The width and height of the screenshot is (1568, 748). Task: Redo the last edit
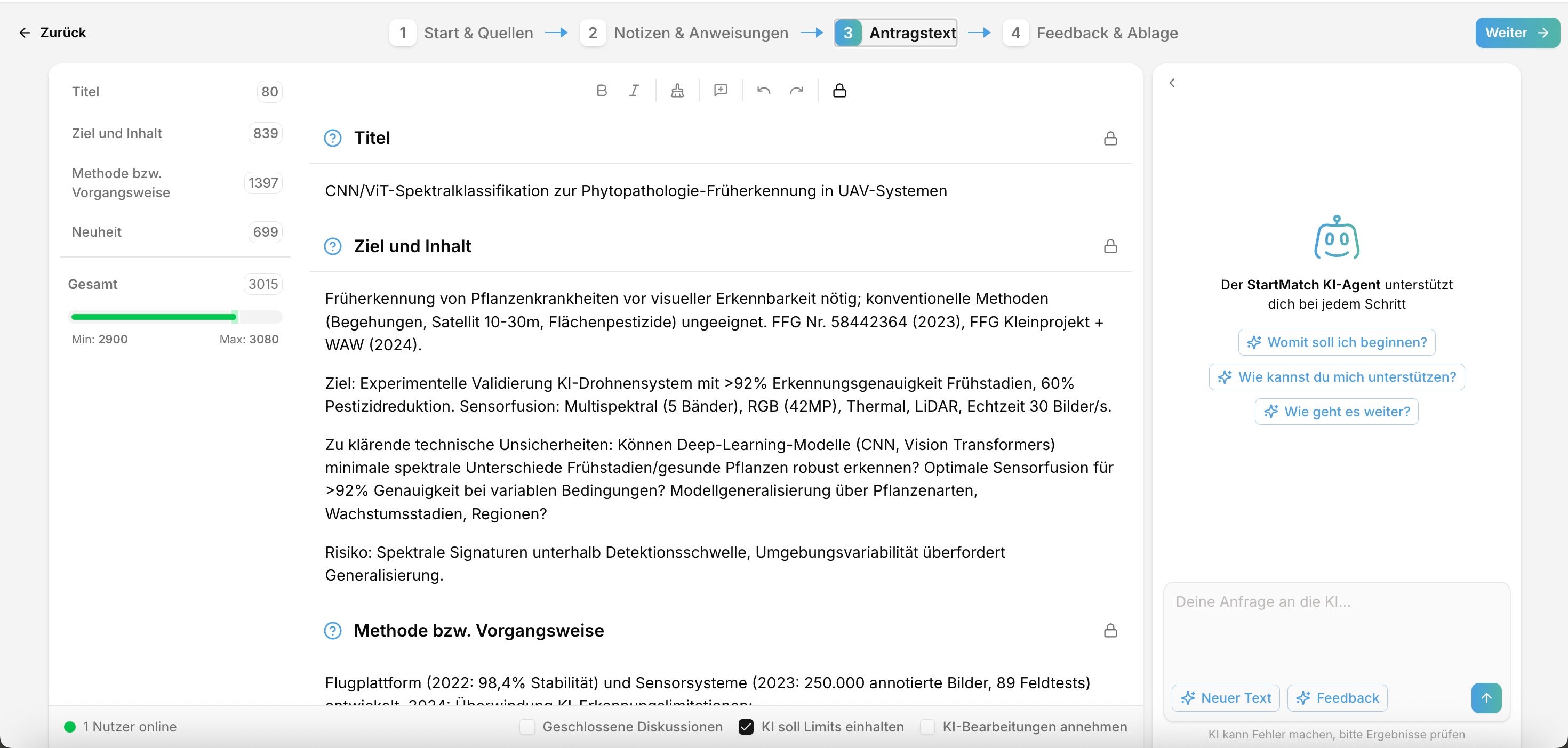point(796,91)
